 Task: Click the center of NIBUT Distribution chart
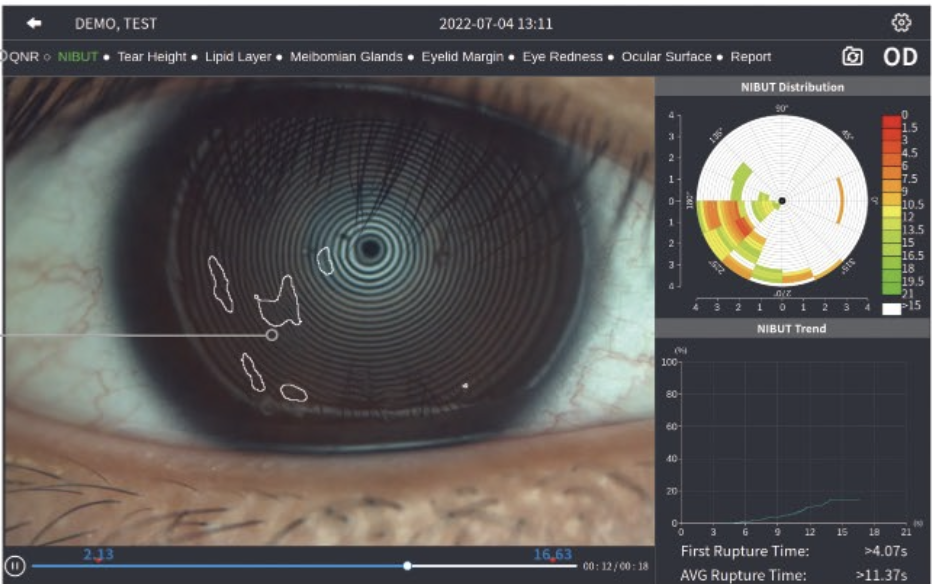[782, 200]
